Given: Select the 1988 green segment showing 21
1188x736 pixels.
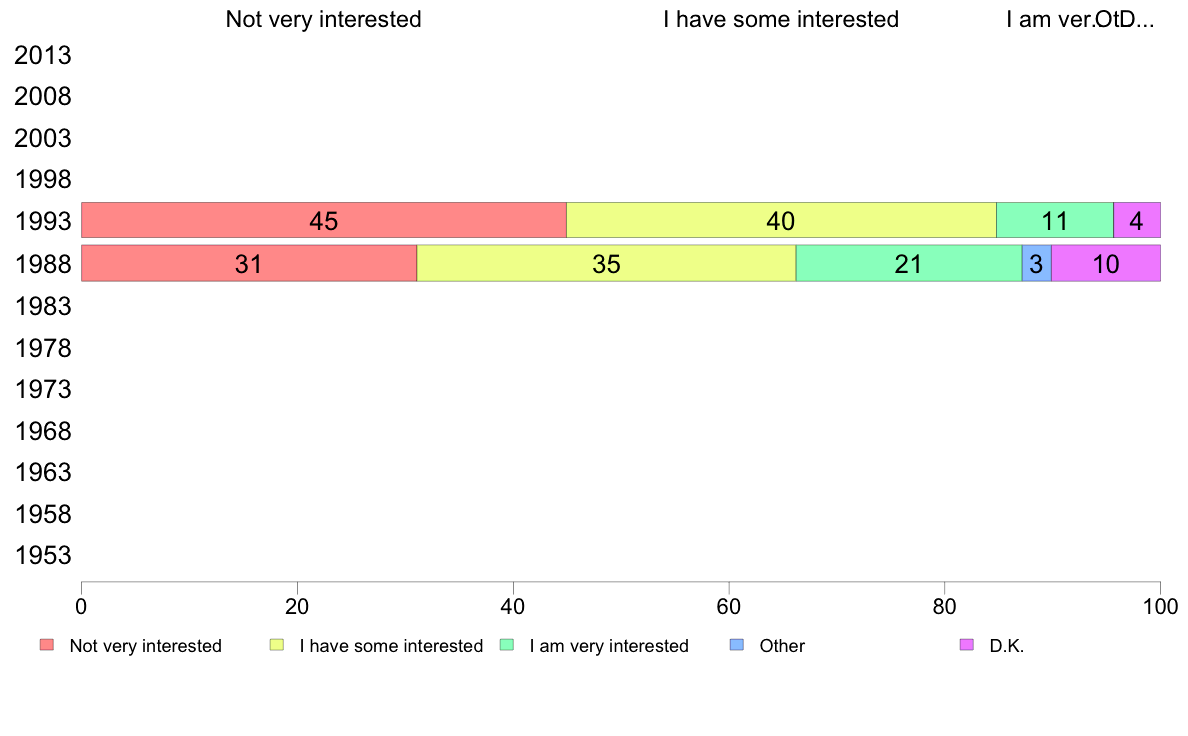Looking at the screenshot, I should pos(908,263).
